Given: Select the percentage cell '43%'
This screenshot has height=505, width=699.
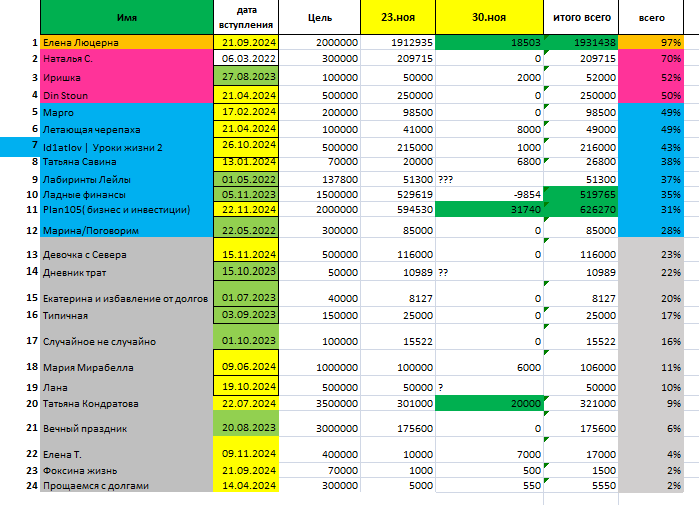Looking at the screenshot, I should pyautogui.click(x=651, y=147).
